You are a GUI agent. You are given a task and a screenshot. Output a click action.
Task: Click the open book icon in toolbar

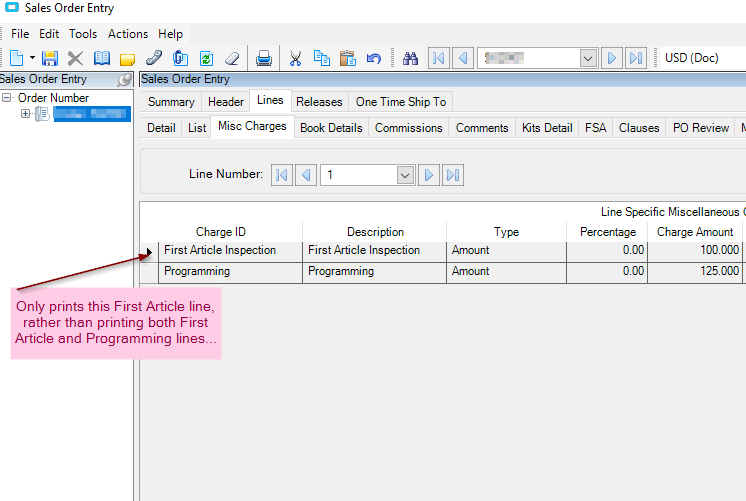point(101,59)
